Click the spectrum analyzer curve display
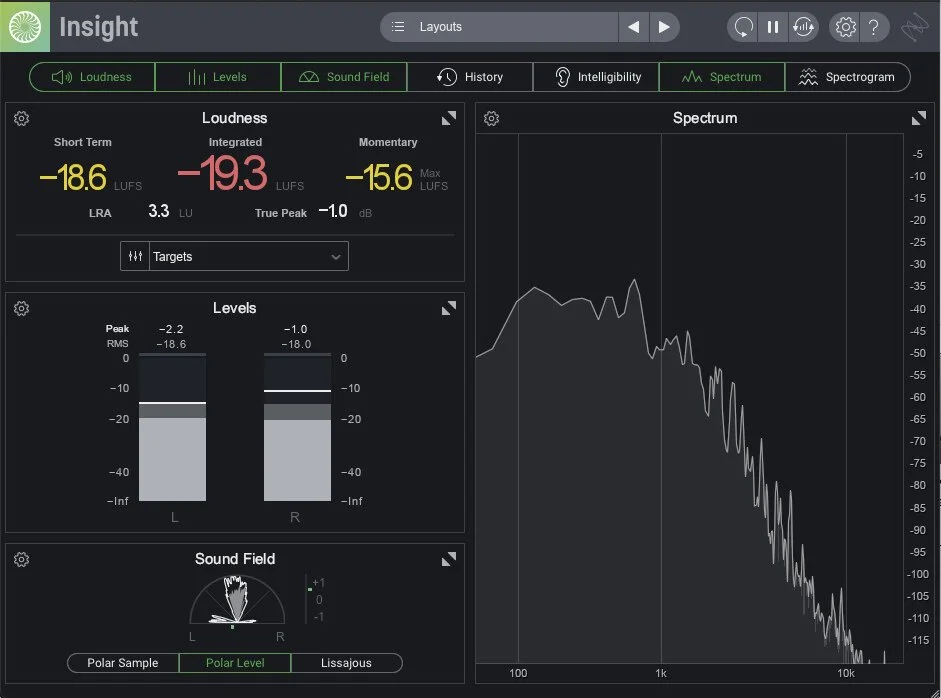 [x=690, y=399]
